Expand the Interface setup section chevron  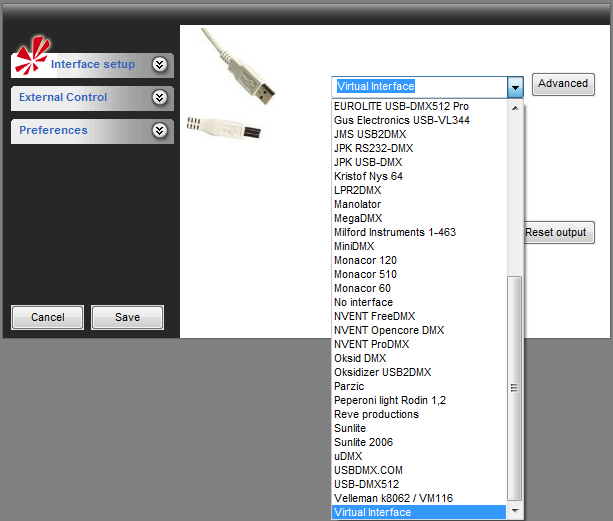[160, 64]
